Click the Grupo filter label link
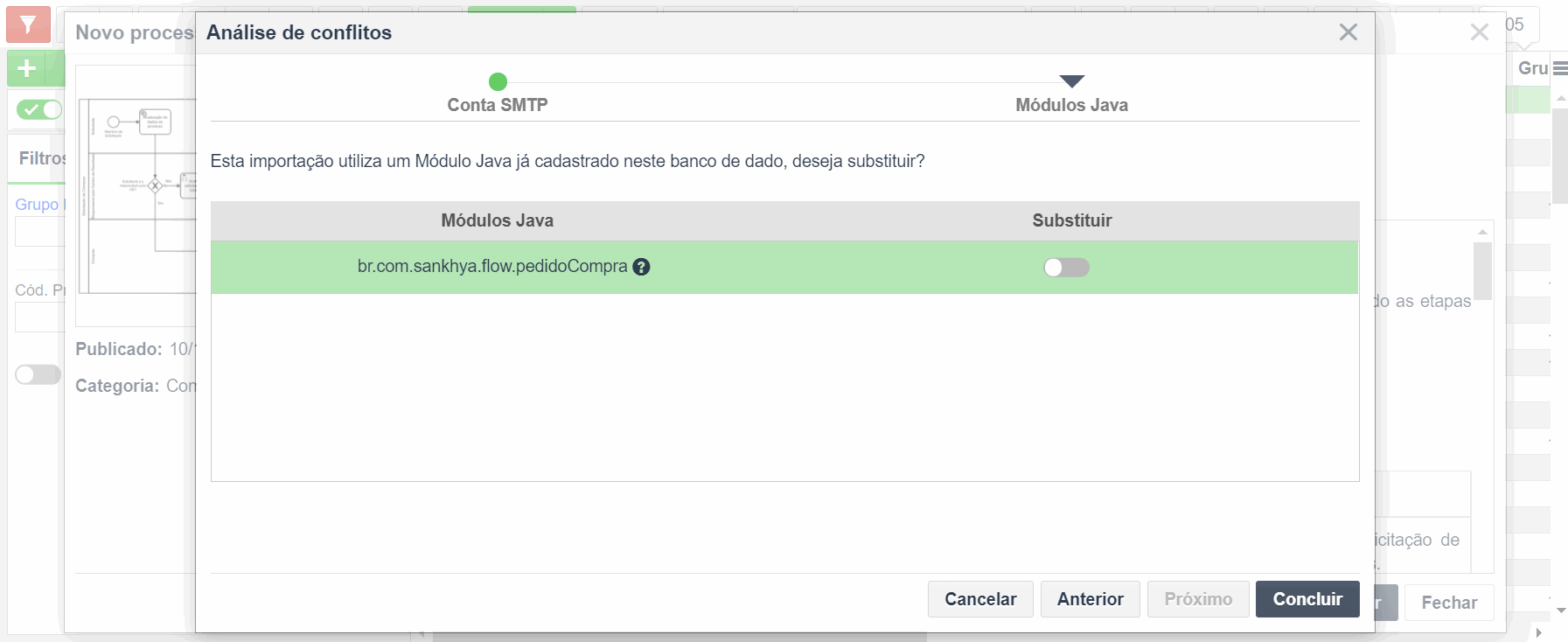1568x642 pixels. 39,204
